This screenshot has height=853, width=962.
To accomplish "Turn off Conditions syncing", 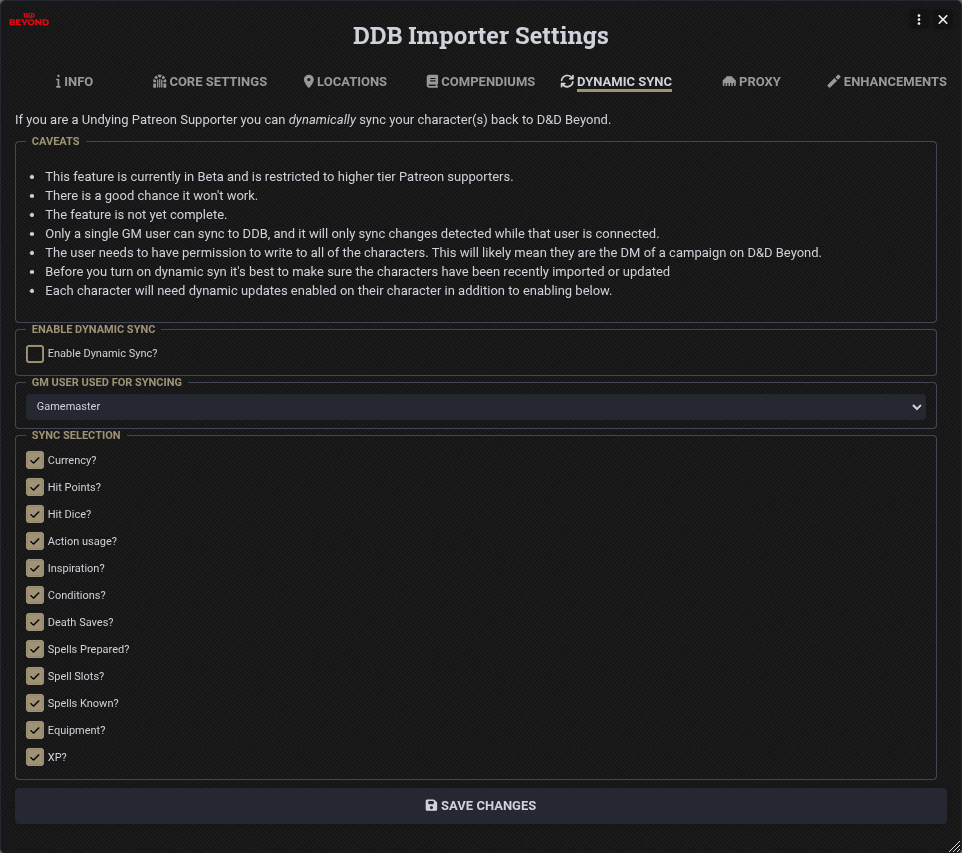I will [35, 595].
